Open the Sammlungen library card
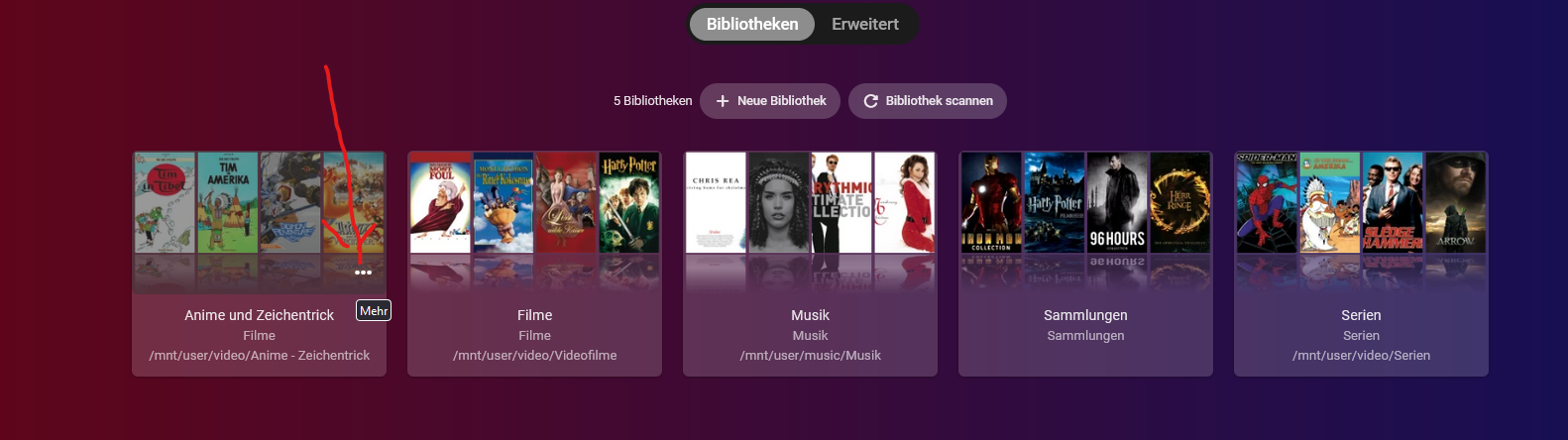The image size is (1568, 440). click(x=1086, y=264)
